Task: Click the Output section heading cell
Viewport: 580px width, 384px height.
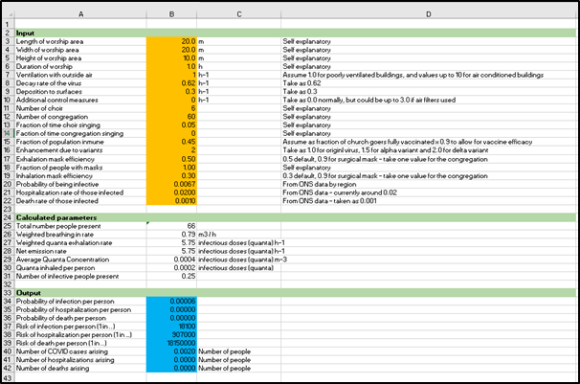Action: click(x=81, y=293)
